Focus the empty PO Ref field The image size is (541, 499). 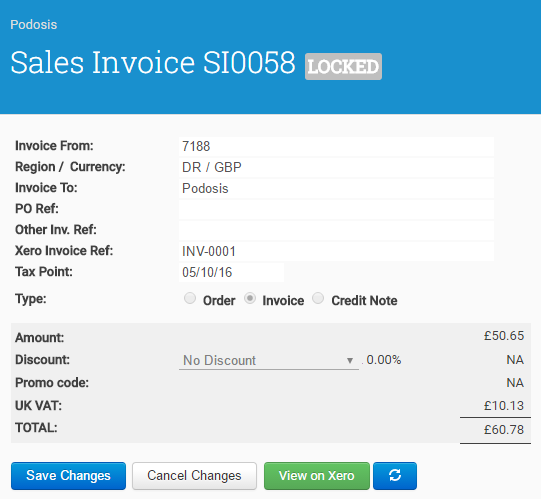(336, 209)
